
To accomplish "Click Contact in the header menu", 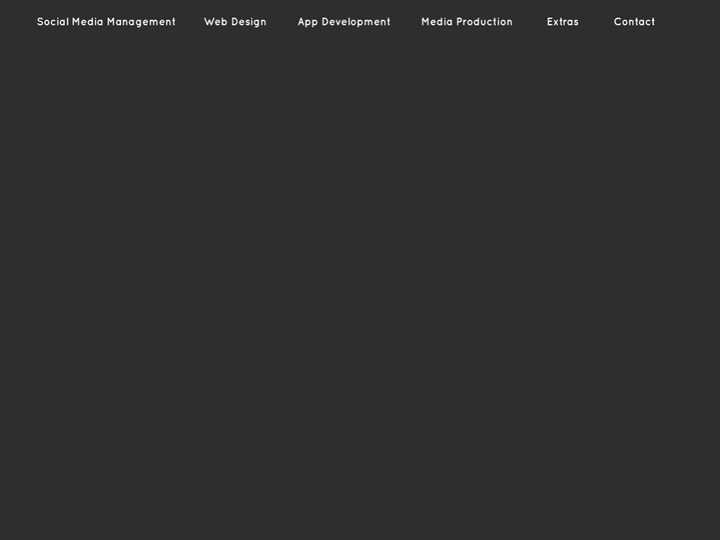I will tap(634, 22).
